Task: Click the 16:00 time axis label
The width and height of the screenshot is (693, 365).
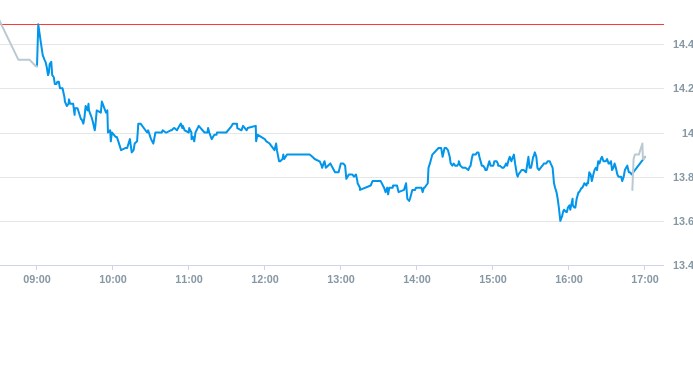Action: tap(569, 280)
